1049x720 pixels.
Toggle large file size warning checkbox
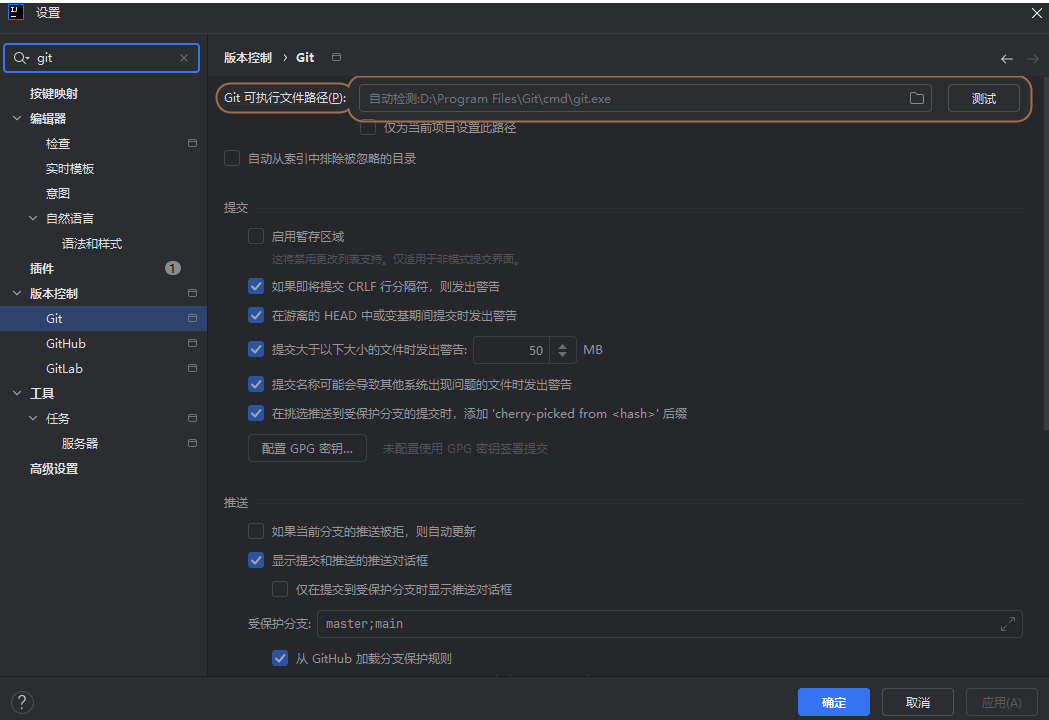tap(256, 349)
